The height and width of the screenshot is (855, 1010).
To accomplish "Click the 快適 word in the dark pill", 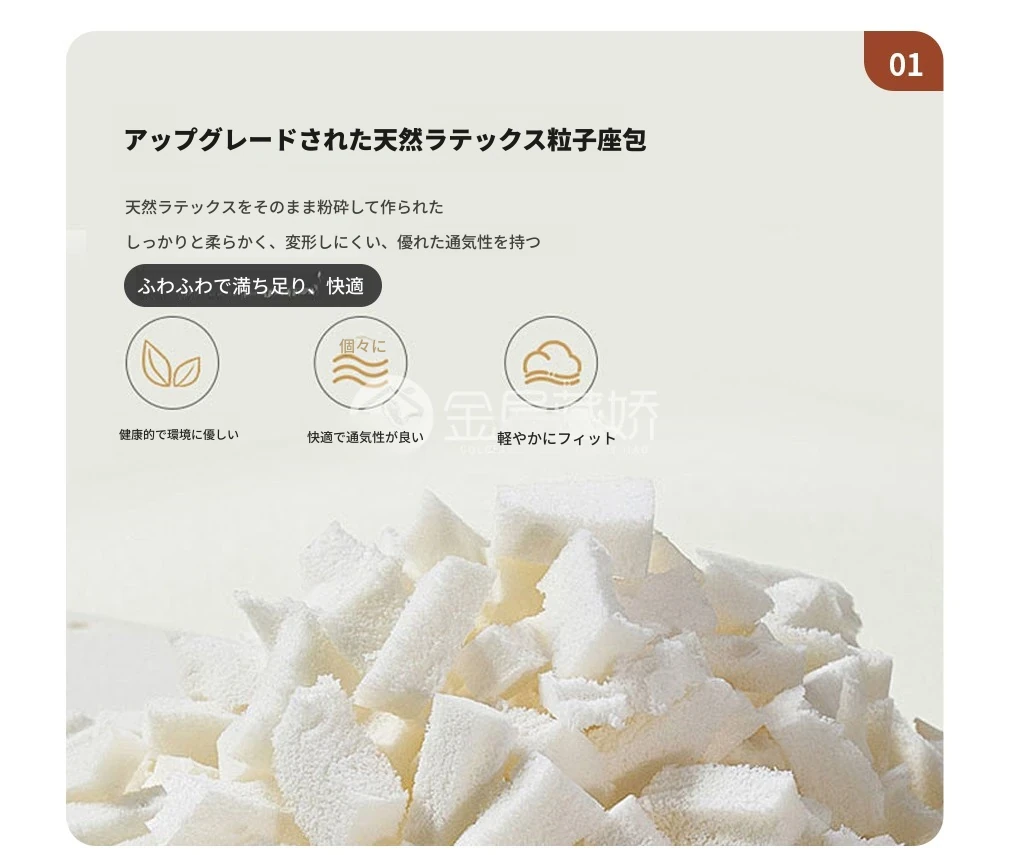I will pos(345,285).
